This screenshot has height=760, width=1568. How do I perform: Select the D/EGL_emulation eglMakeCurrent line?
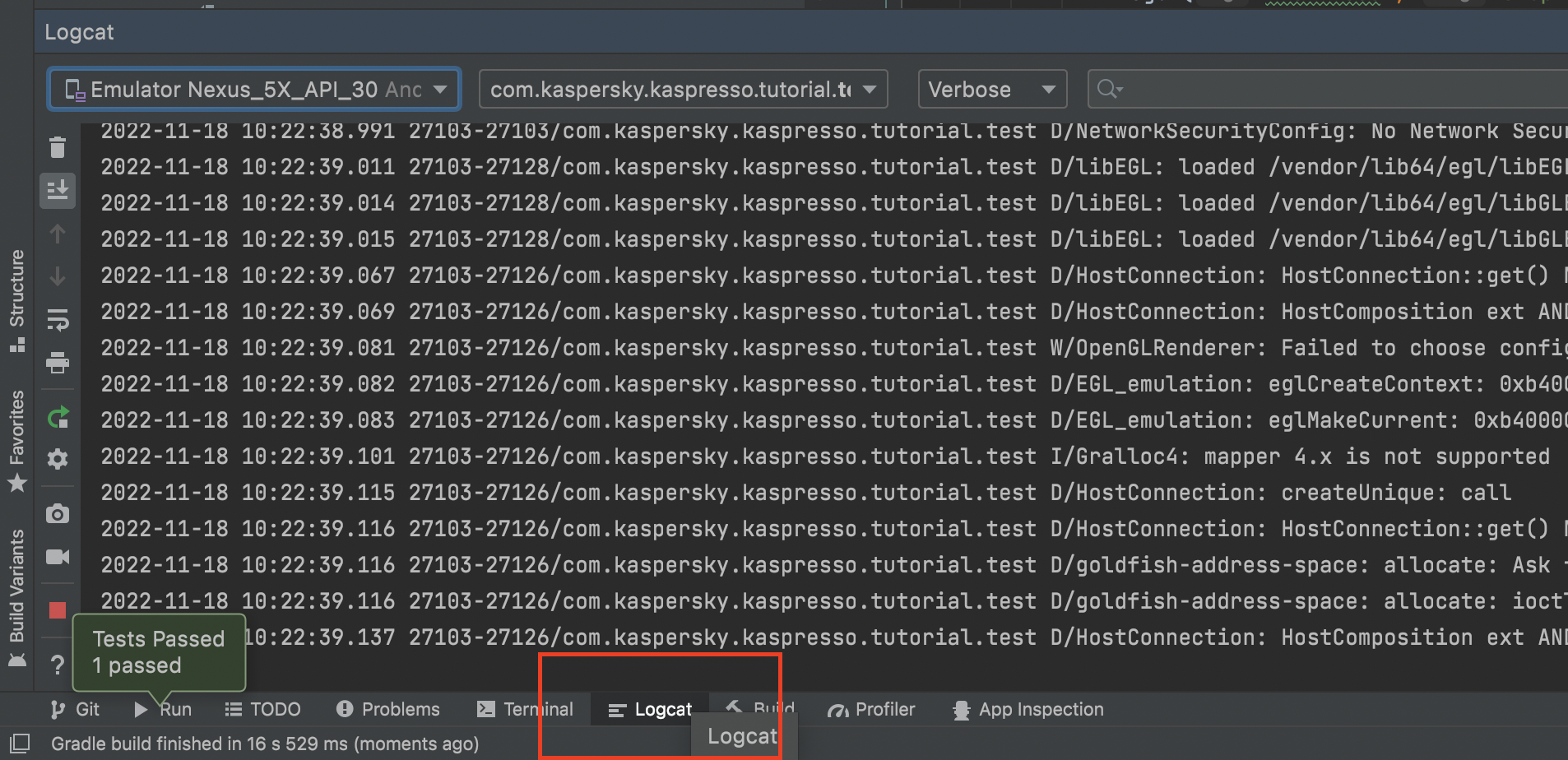833,420
